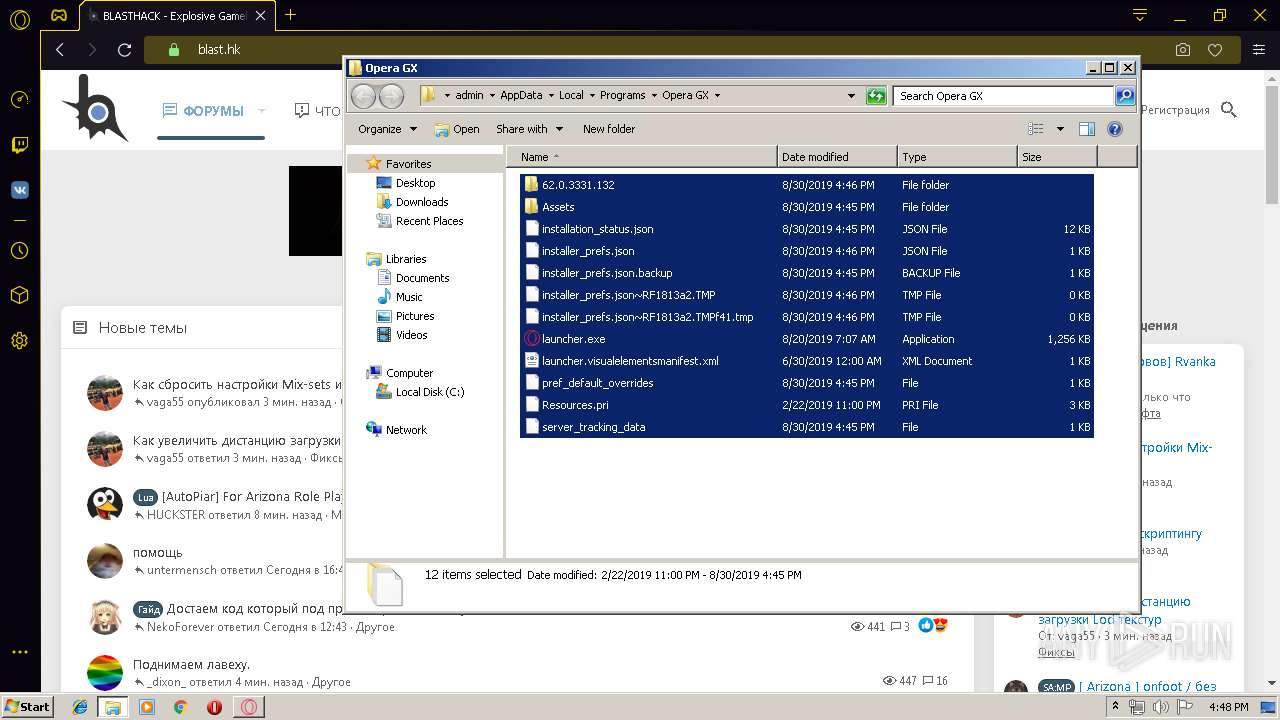This screenshot has width=1280, height=720.
Task: Click the Open toolbar button
Action: pos(456,129)
